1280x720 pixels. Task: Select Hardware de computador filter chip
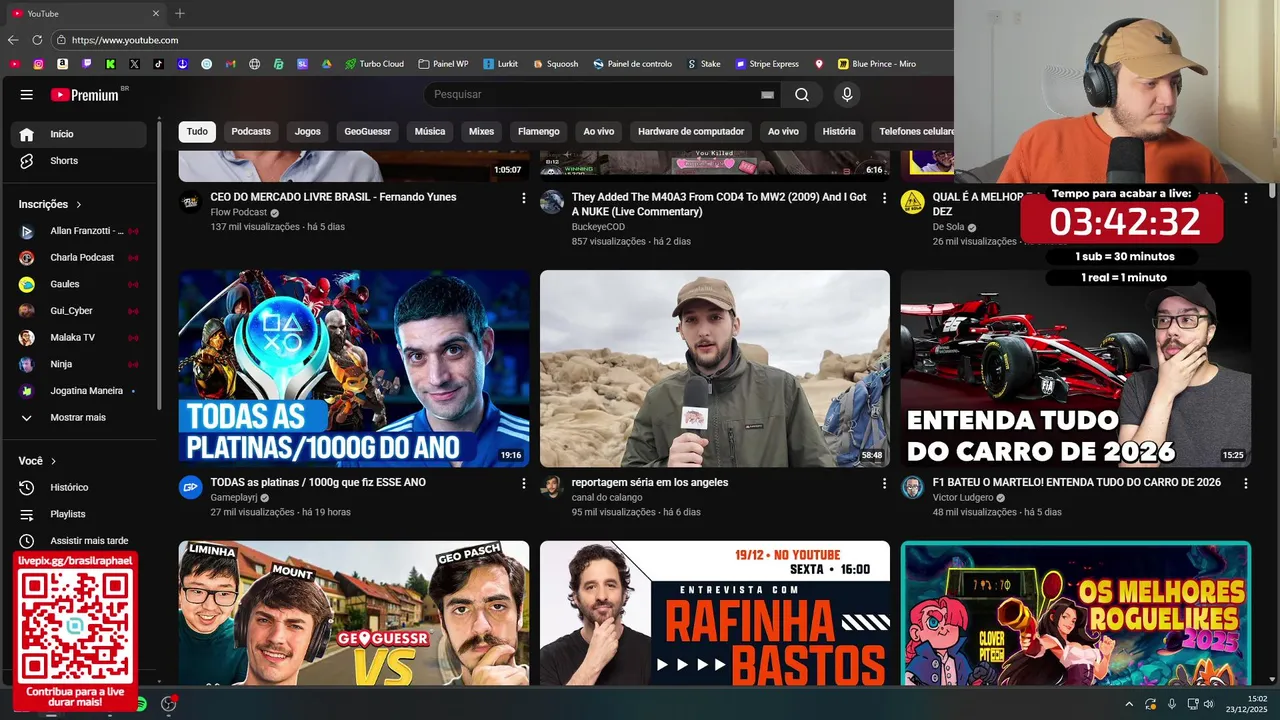pyautogui.click(x=691, y=132)
